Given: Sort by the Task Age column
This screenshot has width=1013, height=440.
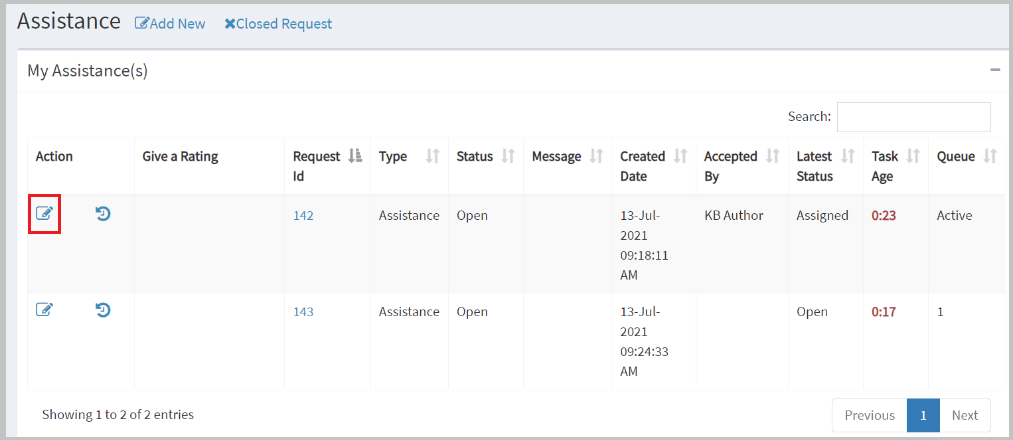Looking at the screenshot, I should click(x=896, y=166).
